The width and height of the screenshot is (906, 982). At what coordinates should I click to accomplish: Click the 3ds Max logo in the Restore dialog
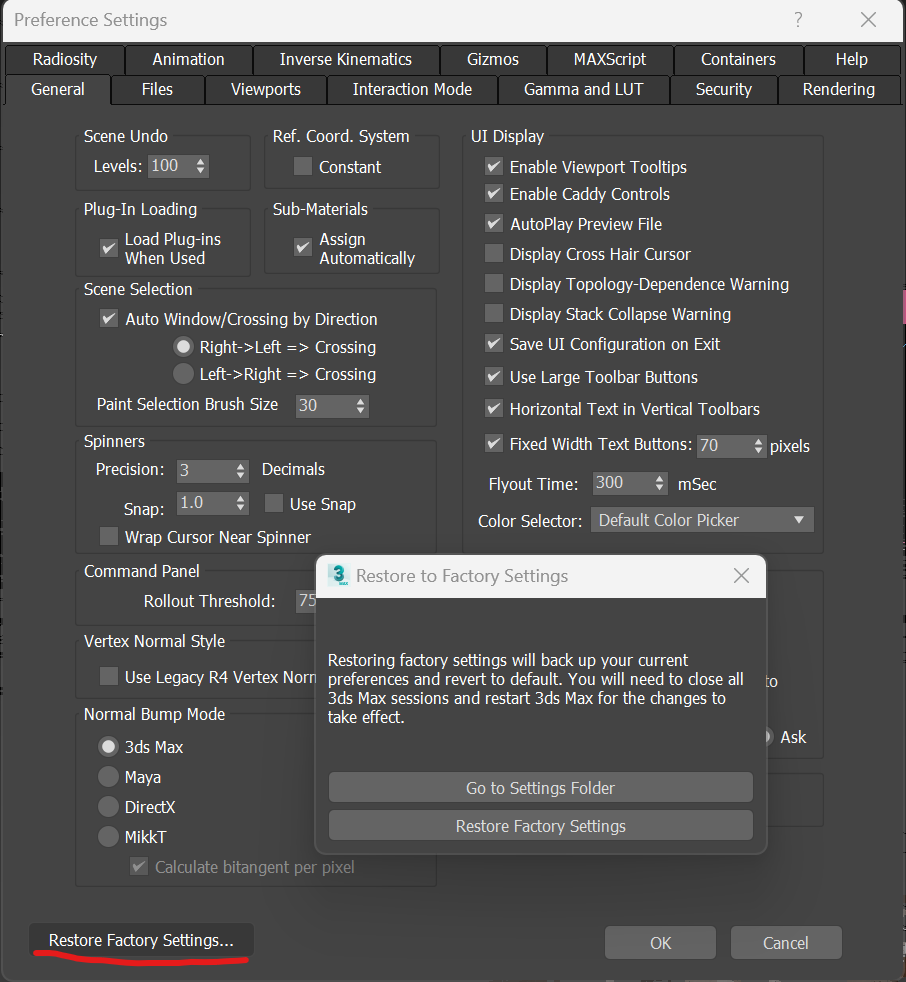[337, 576]
